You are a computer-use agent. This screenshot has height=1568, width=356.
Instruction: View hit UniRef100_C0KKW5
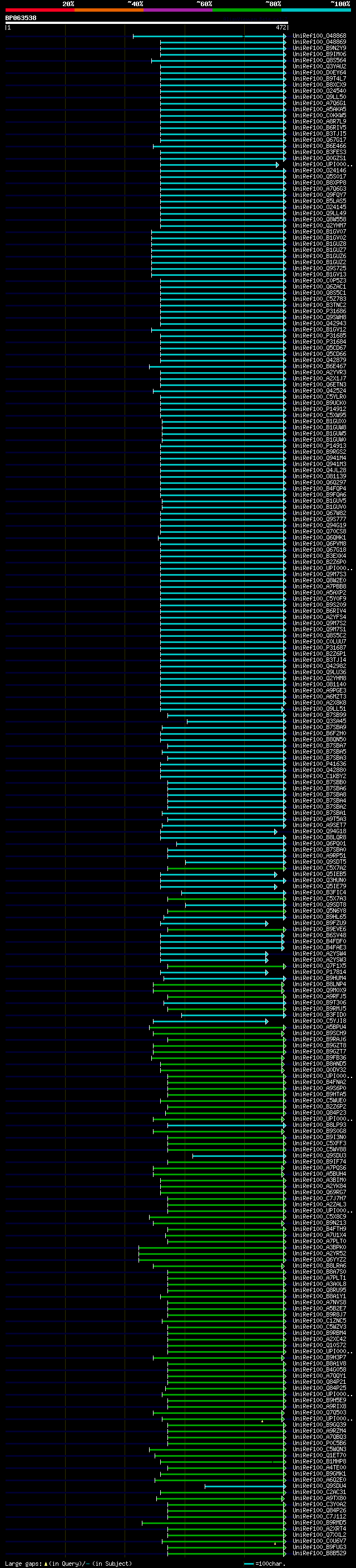coord(319,115)
